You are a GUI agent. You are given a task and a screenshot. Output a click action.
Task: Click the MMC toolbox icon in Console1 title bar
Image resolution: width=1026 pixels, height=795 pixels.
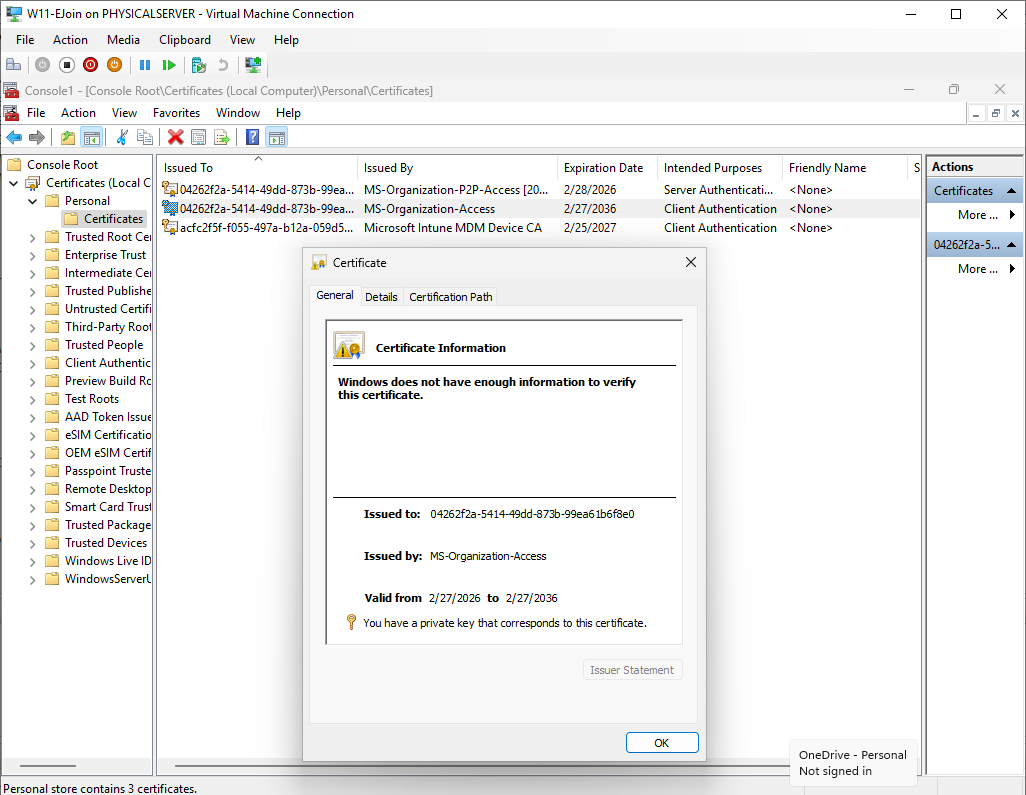(x=11, y=90)
